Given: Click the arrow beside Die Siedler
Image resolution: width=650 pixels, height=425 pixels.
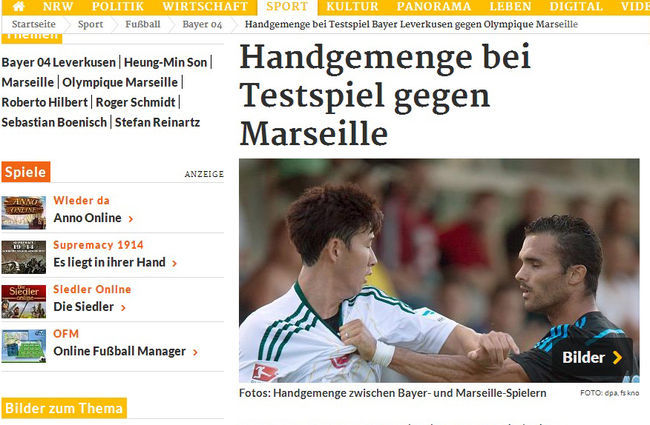Looking at the screenshot, I should tap(123, 308).
